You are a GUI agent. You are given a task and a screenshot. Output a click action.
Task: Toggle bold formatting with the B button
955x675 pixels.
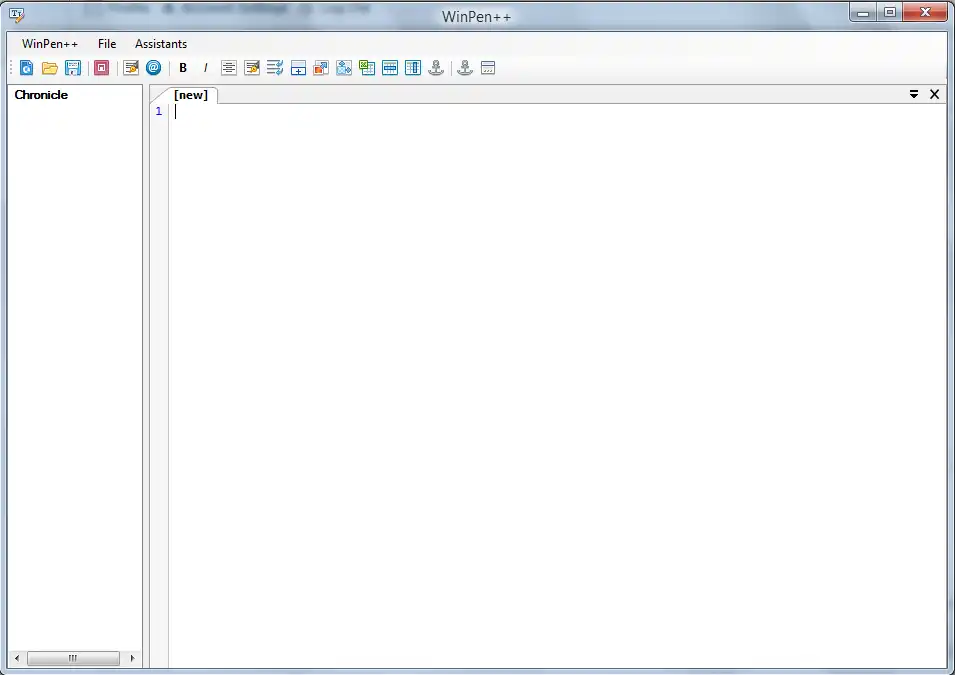pyautogui.click(x=183, y=68)
